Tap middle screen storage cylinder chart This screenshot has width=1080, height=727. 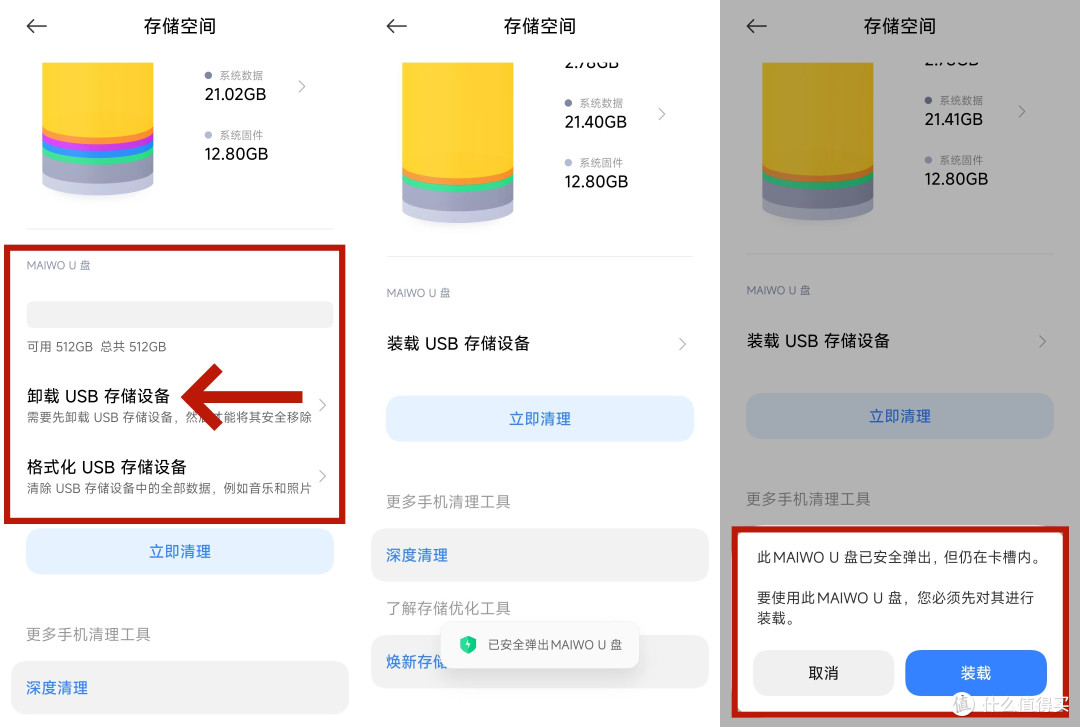(457, 142)
